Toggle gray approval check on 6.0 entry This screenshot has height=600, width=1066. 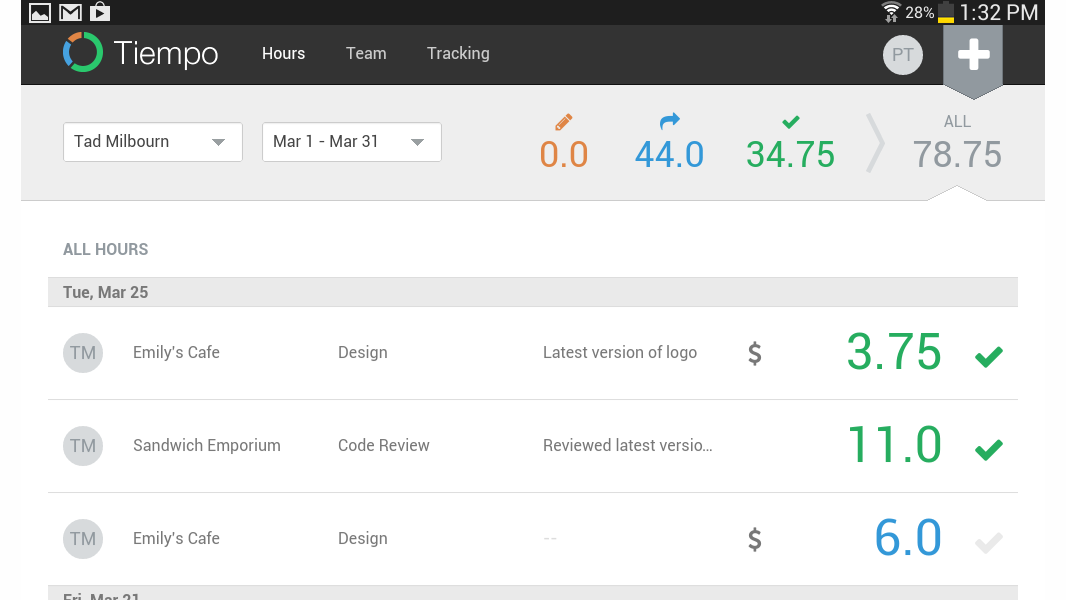click(988, 542)
